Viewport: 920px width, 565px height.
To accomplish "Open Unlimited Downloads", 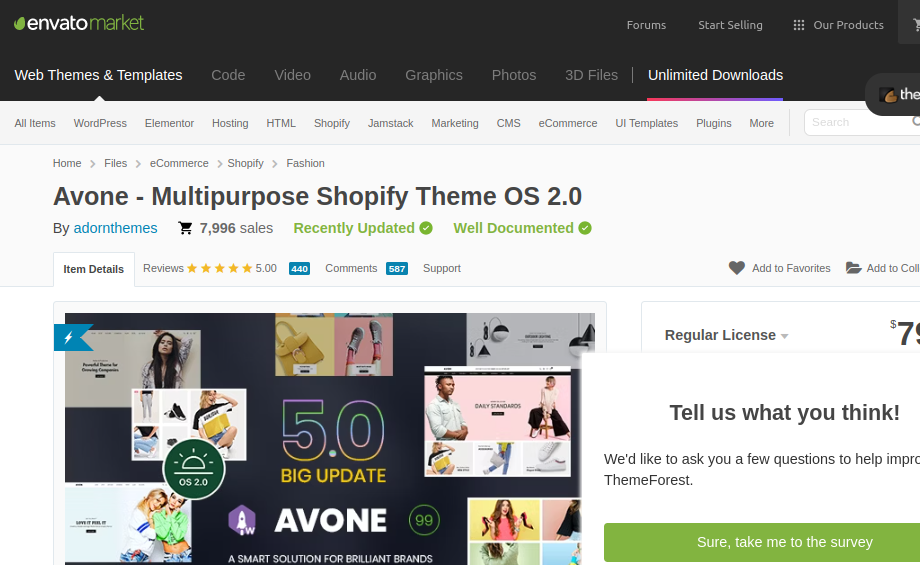I will pos(715,75).
